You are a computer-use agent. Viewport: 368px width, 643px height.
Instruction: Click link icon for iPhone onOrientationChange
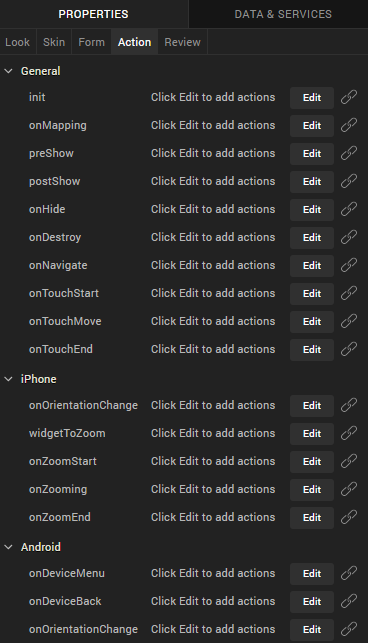coord(349,406)
